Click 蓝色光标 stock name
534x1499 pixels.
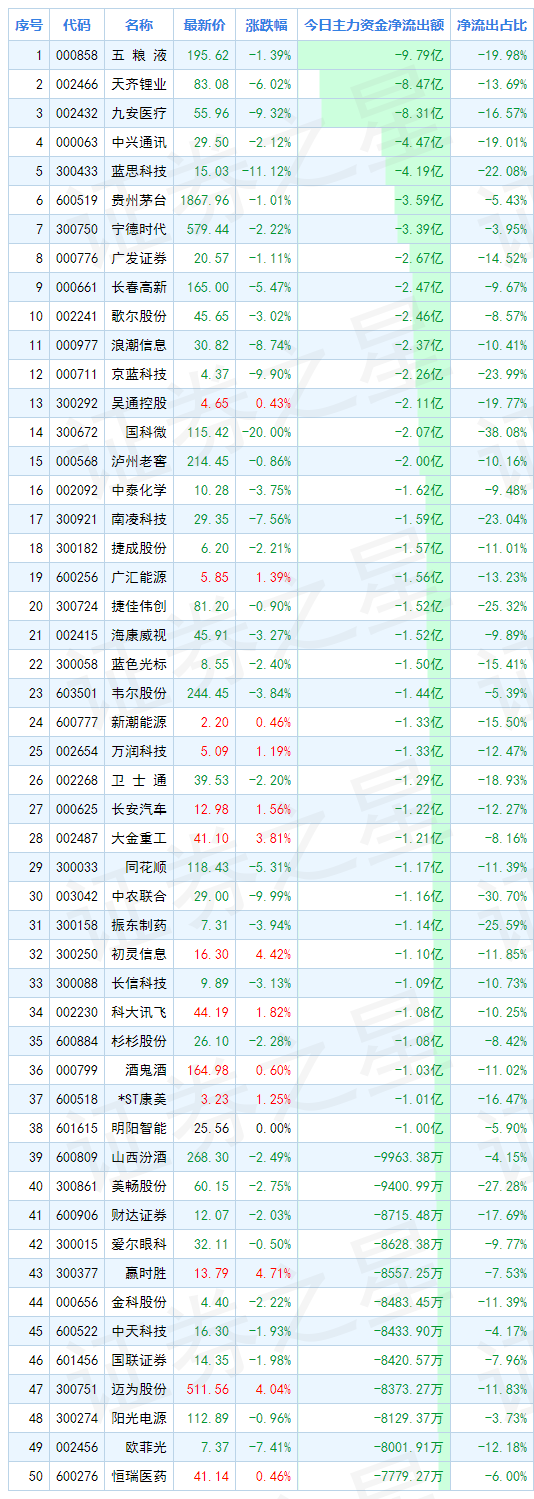(x=140, y=663)
